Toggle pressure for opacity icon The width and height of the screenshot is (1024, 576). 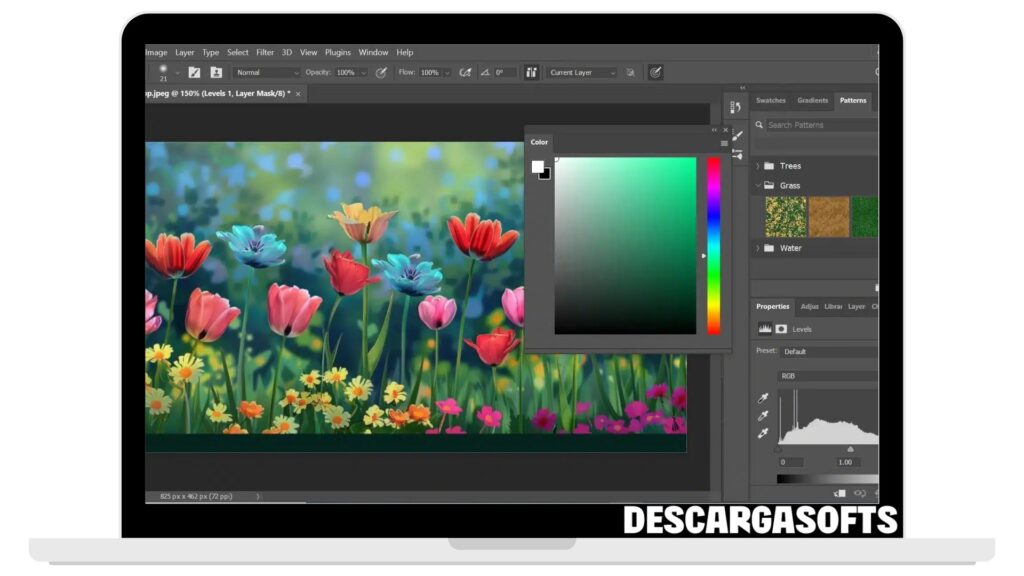381,72
